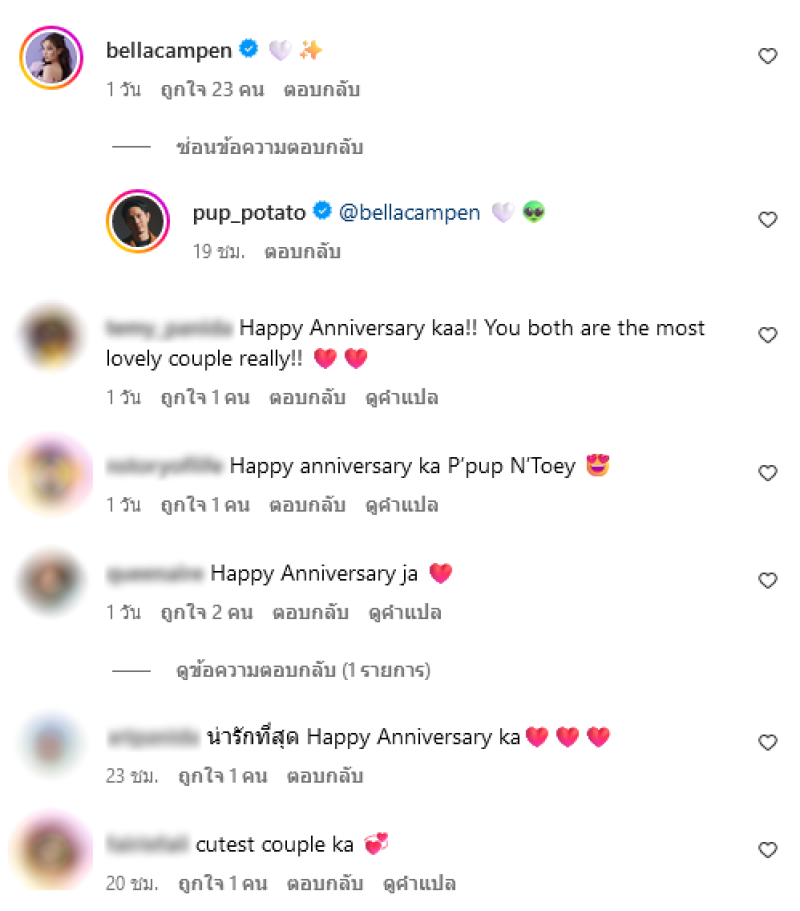Like the "P'pup N'Toey" anniversary comment
Screen dimensions: 800x911
767,473
